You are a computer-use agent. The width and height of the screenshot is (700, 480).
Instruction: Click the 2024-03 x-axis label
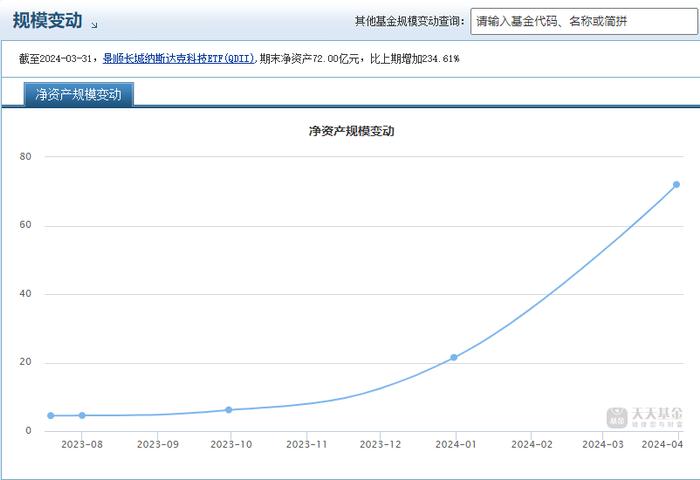[603, 444]
